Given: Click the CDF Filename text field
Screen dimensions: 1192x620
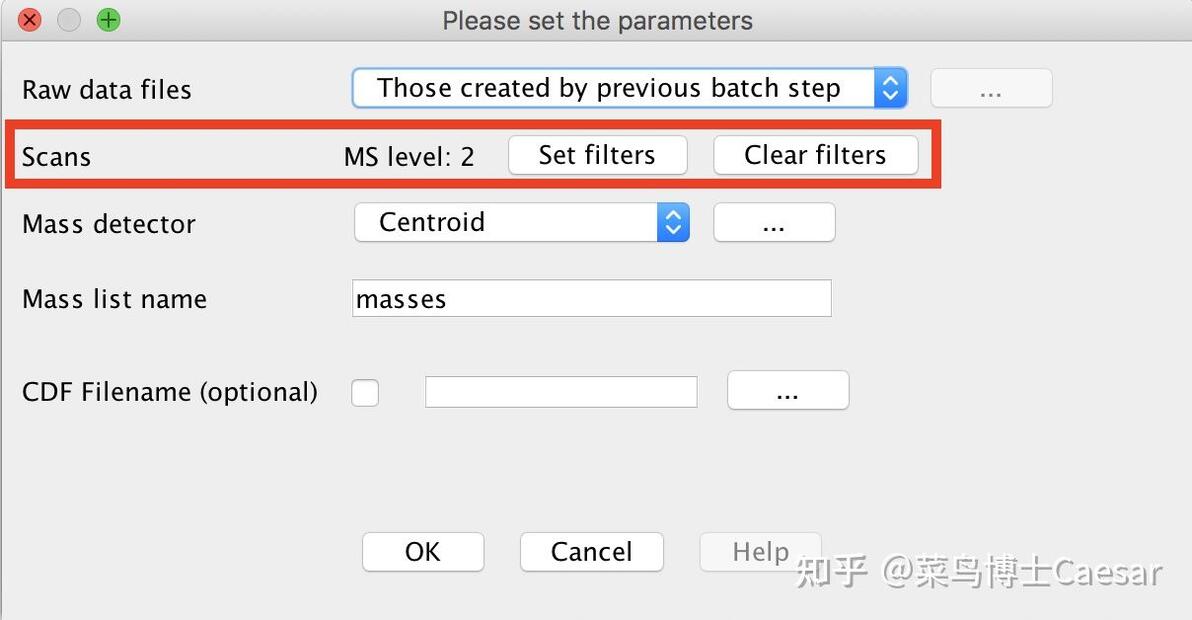Looking at the screenshot, I should (x=561, y=392).
